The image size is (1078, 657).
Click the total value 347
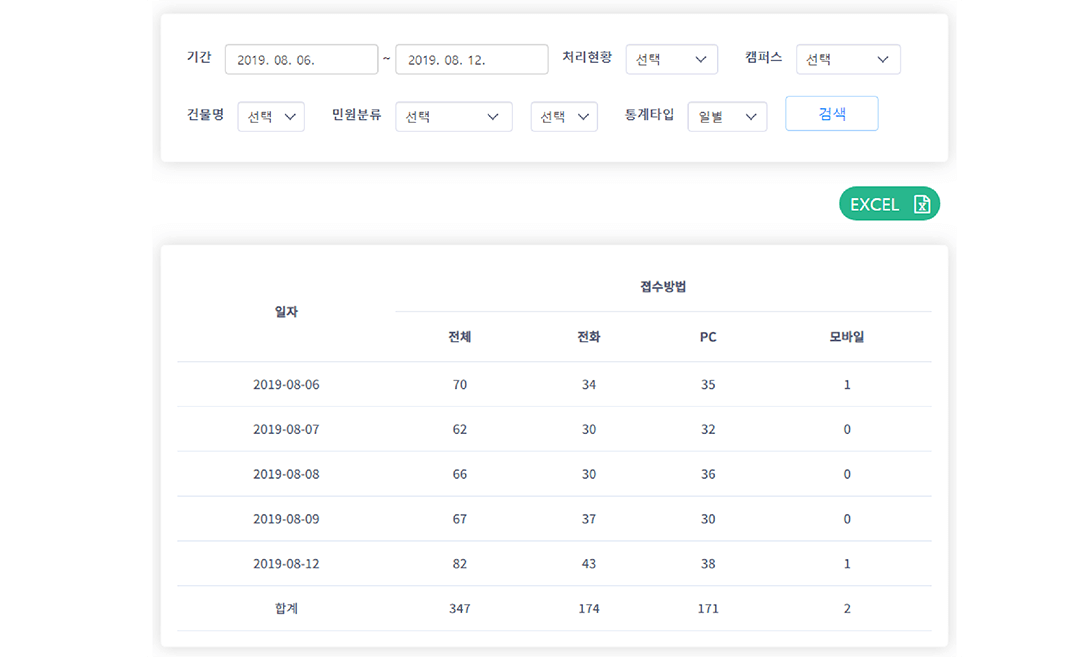click(460, 608)
